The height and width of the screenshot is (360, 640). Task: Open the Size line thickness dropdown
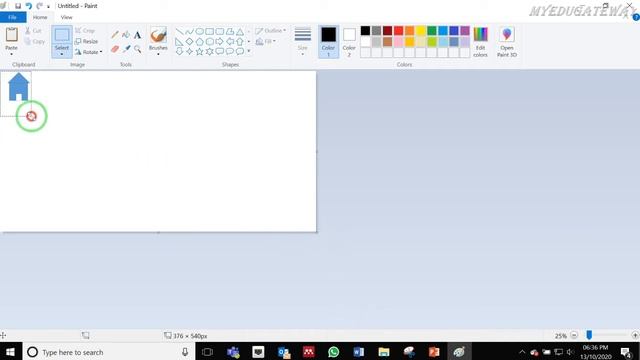tap(302, 42)
